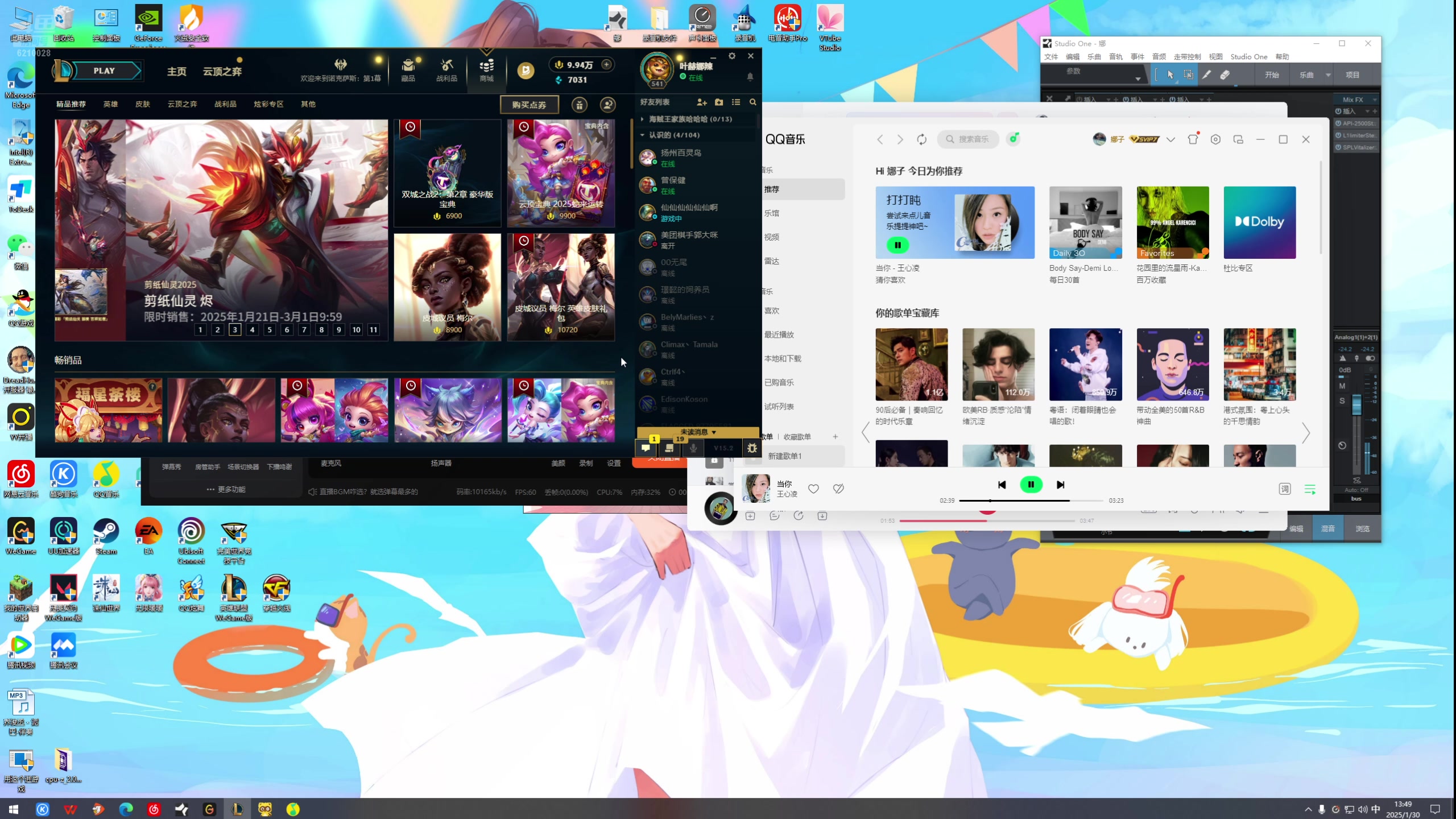Open 本地和下载 in QQ Music sidebar
Viewport: 1456px width, 819px height.
[783, 358]
